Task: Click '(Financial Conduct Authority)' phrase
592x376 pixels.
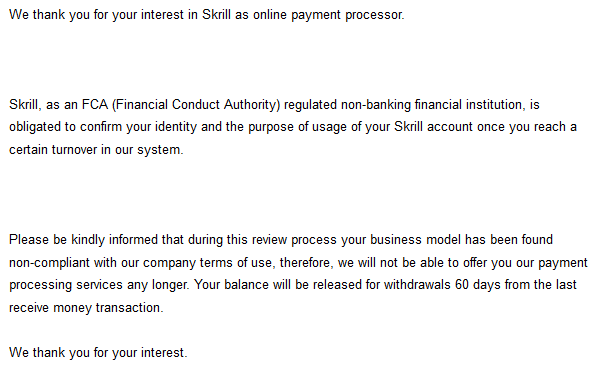Action: (196, 105)
